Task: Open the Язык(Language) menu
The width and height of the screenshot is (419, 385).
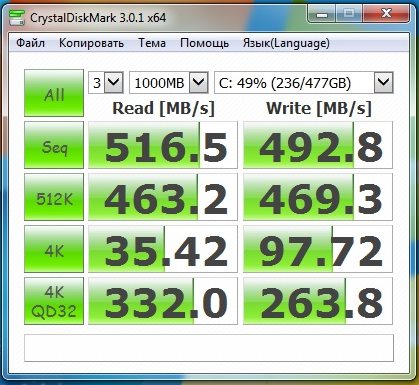Action: pyautogui.click(x=286, y=43)
